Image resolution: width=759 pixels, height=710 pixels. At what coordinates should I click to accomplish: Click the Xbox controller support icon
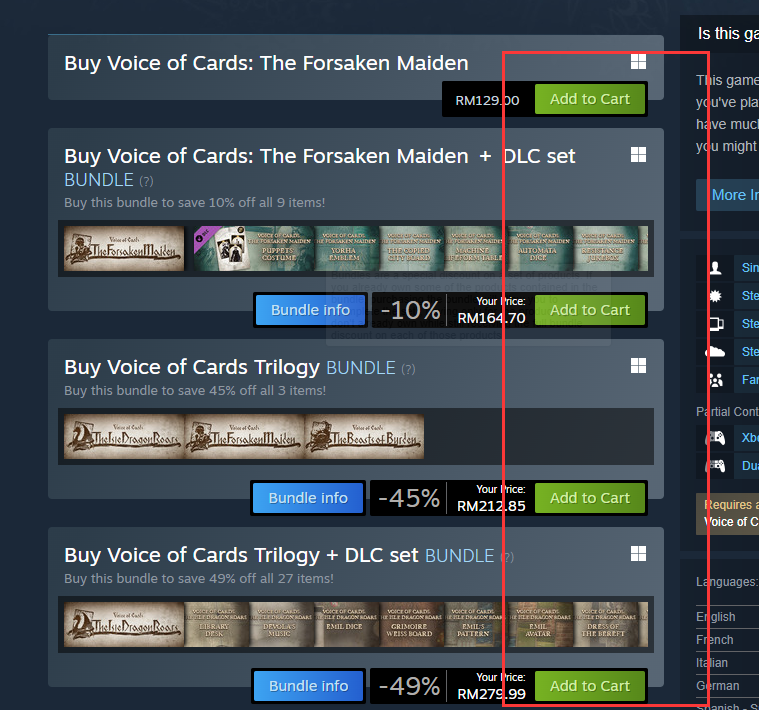pos(715,438)
